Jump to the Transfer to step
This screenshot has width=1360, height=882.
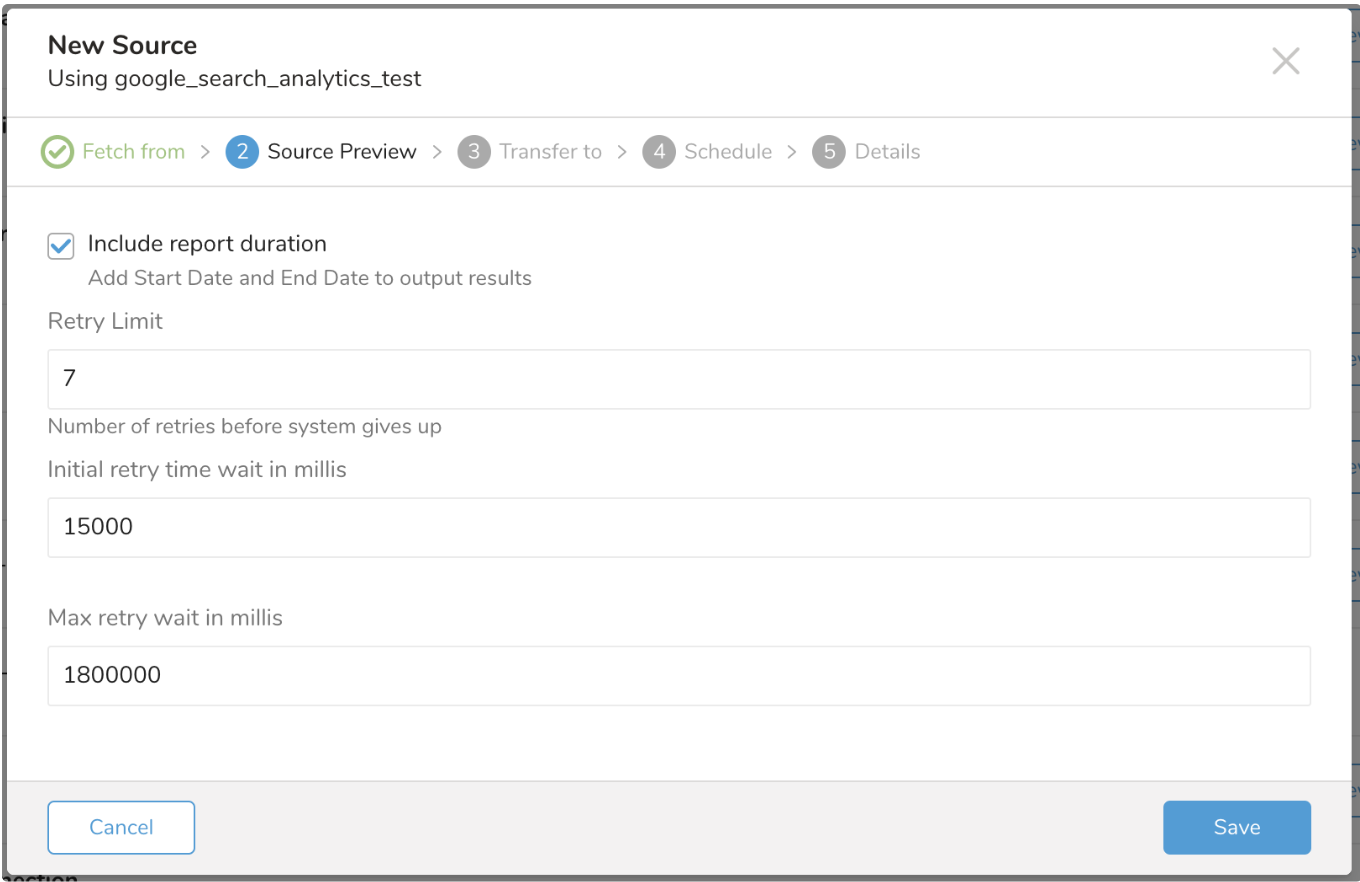tap(550, 152)
